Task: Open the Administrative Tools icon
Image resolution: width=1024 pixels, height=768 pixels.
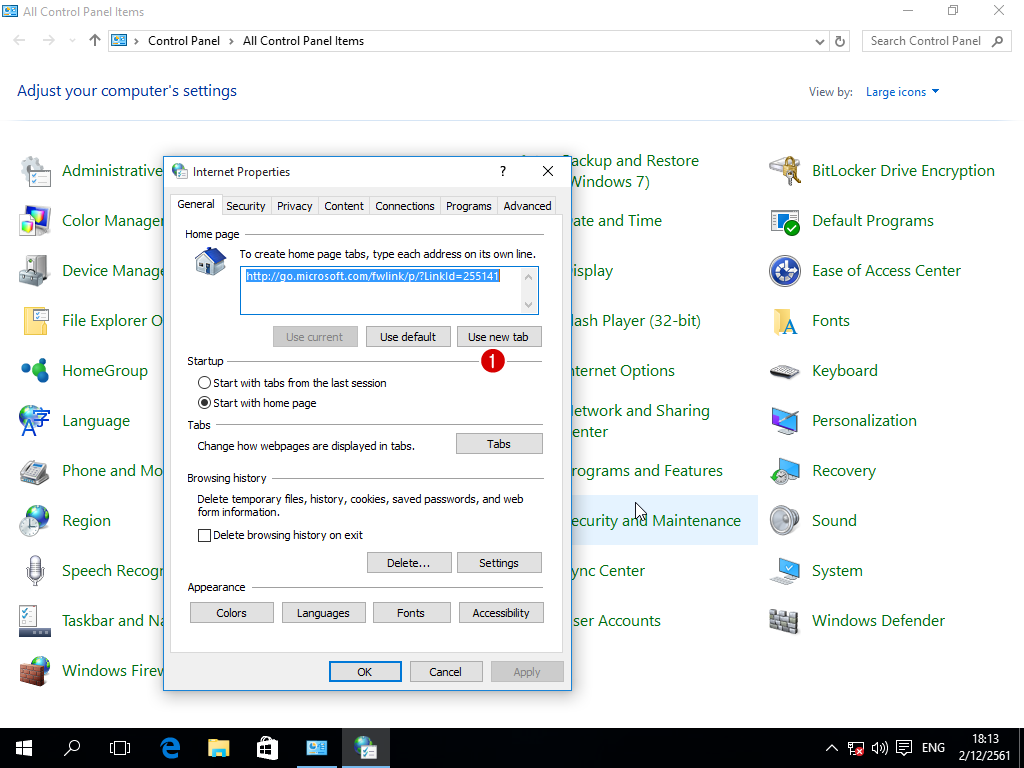Action: click(x=35, y=171)
